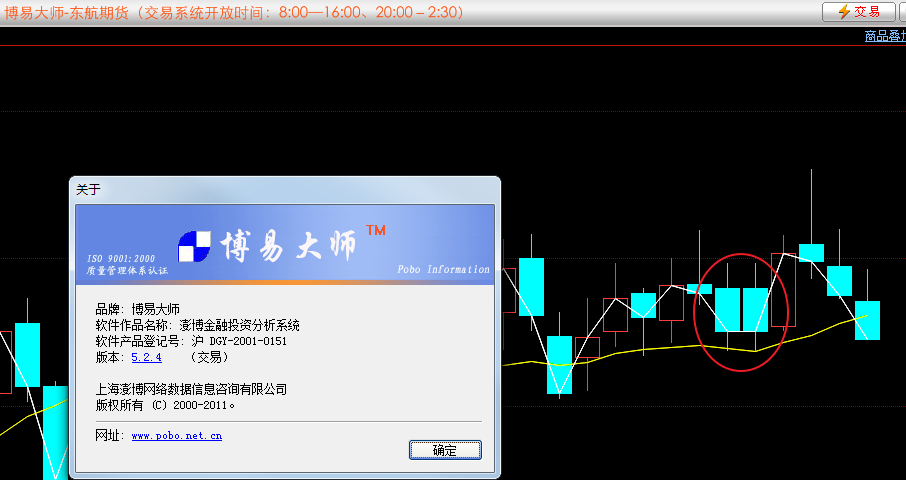
Task: Click the rightmost cyan candlestick on the chart
Action: coord(867,320)
